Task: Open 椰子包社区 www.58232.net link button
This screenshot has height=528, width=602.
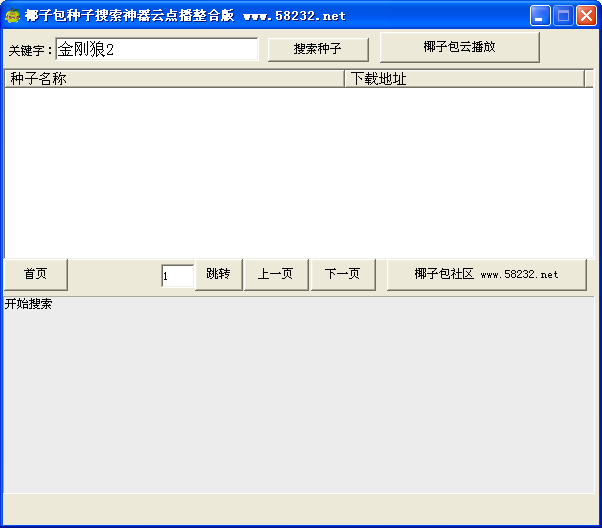Action: (x=486, y=274)
